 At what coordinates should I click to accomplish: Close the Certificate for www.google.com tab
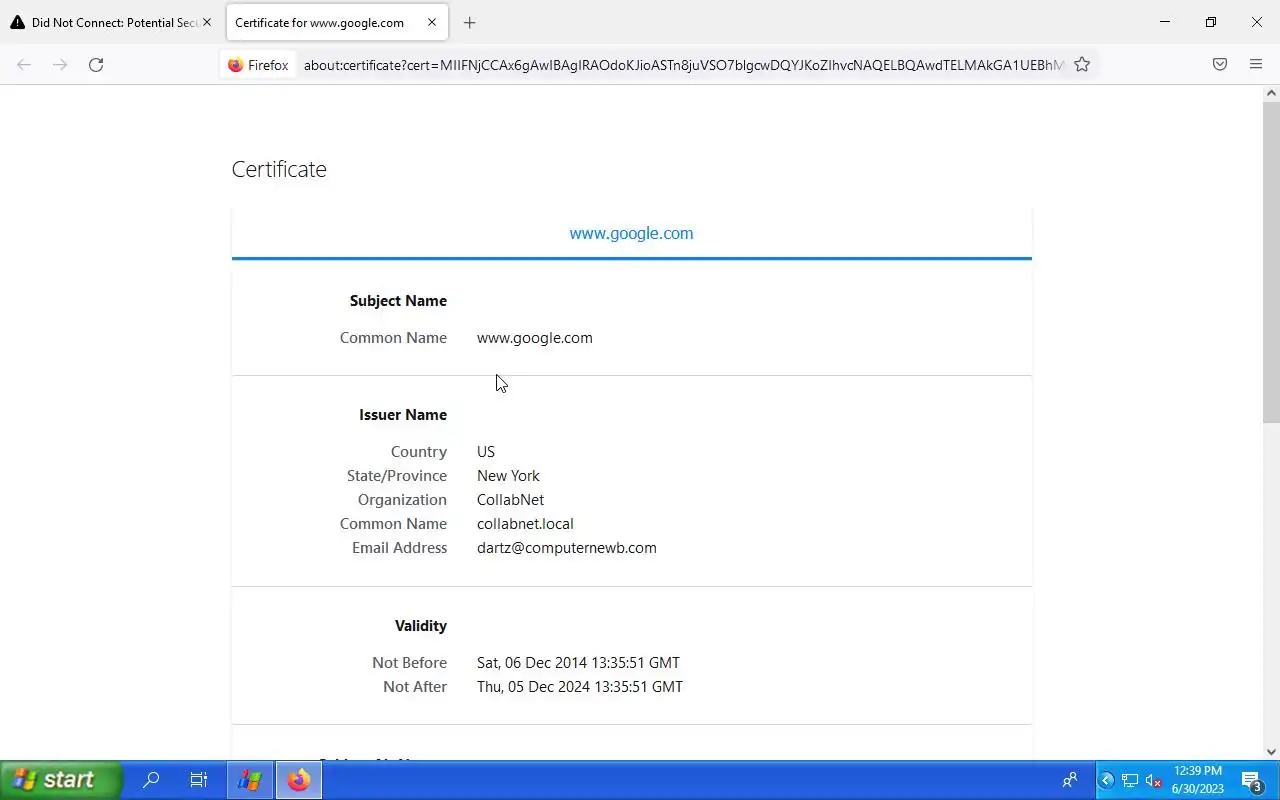tap(432, 22)
